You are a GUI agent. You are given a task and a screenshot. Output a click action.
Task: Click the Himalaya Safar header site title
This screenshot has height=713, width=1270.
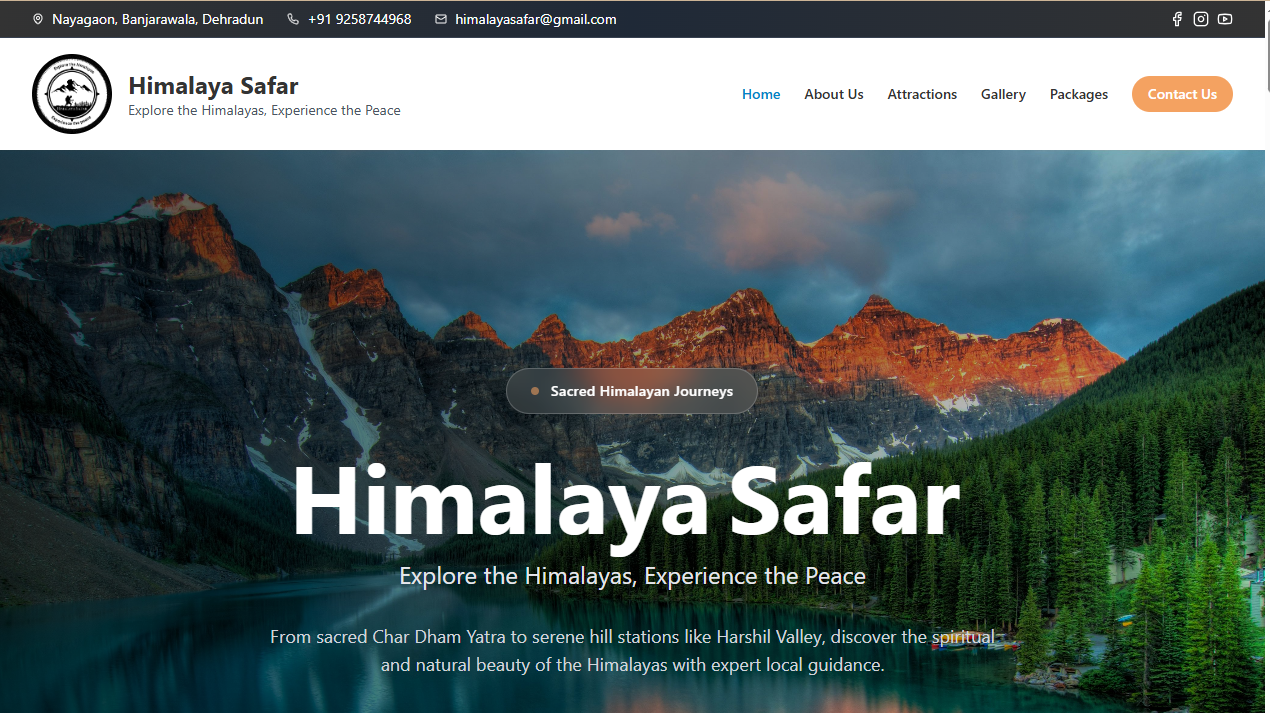click(x=213, y=85)
